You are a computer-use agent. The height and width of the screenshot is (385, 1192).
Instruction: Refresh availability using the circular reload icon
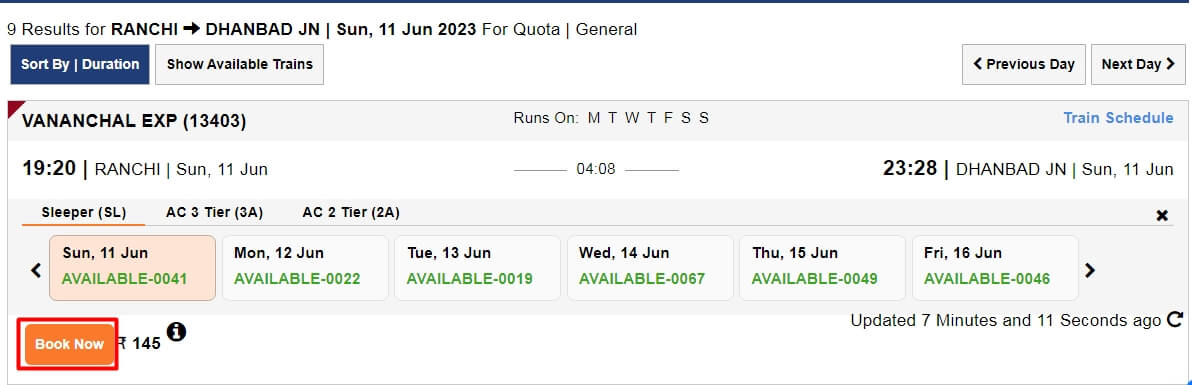[1175, 320]
